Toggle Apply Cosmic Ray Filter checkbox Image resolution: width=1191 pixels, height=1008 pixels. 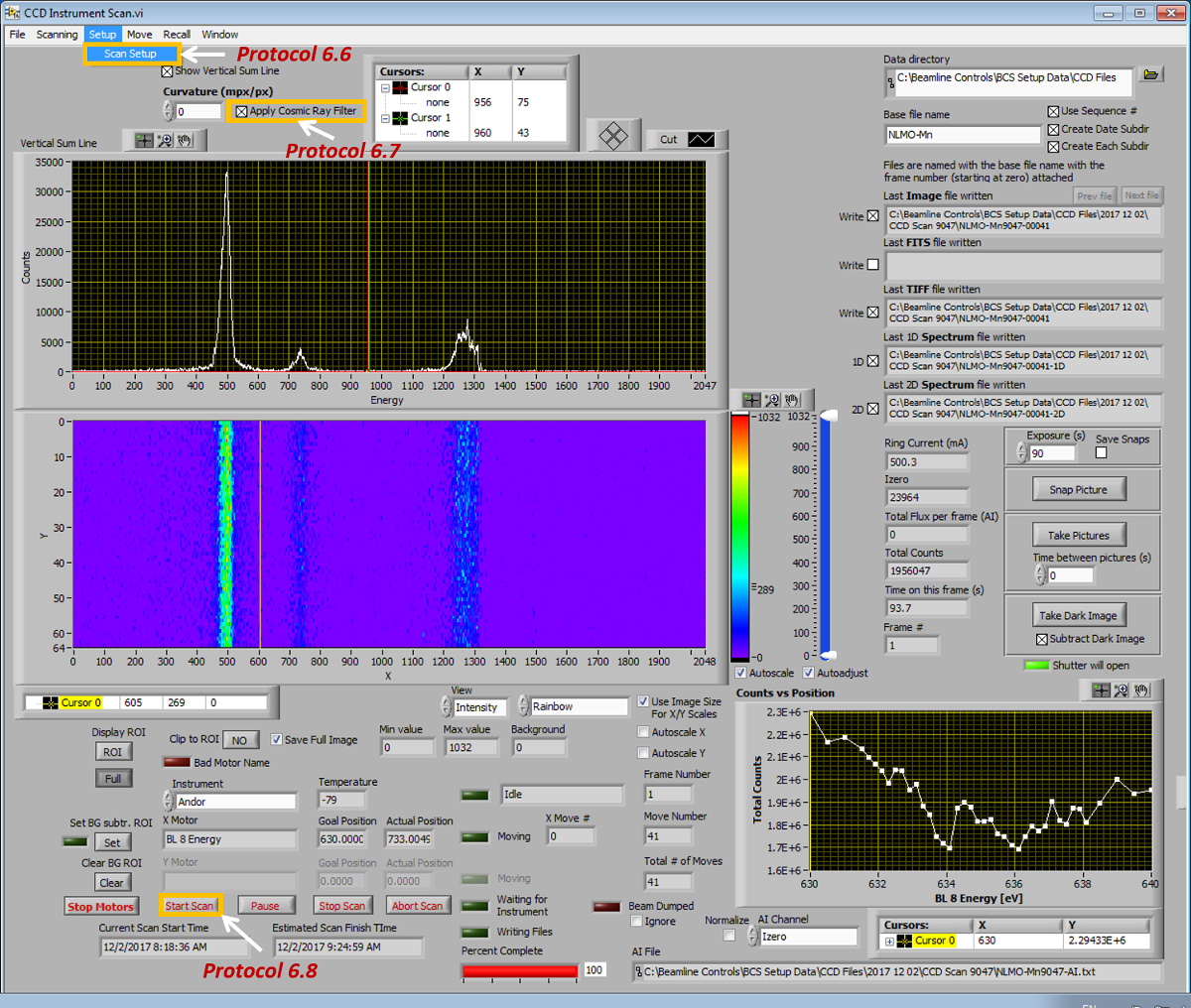pyautogui.click(x=241, y=111)
